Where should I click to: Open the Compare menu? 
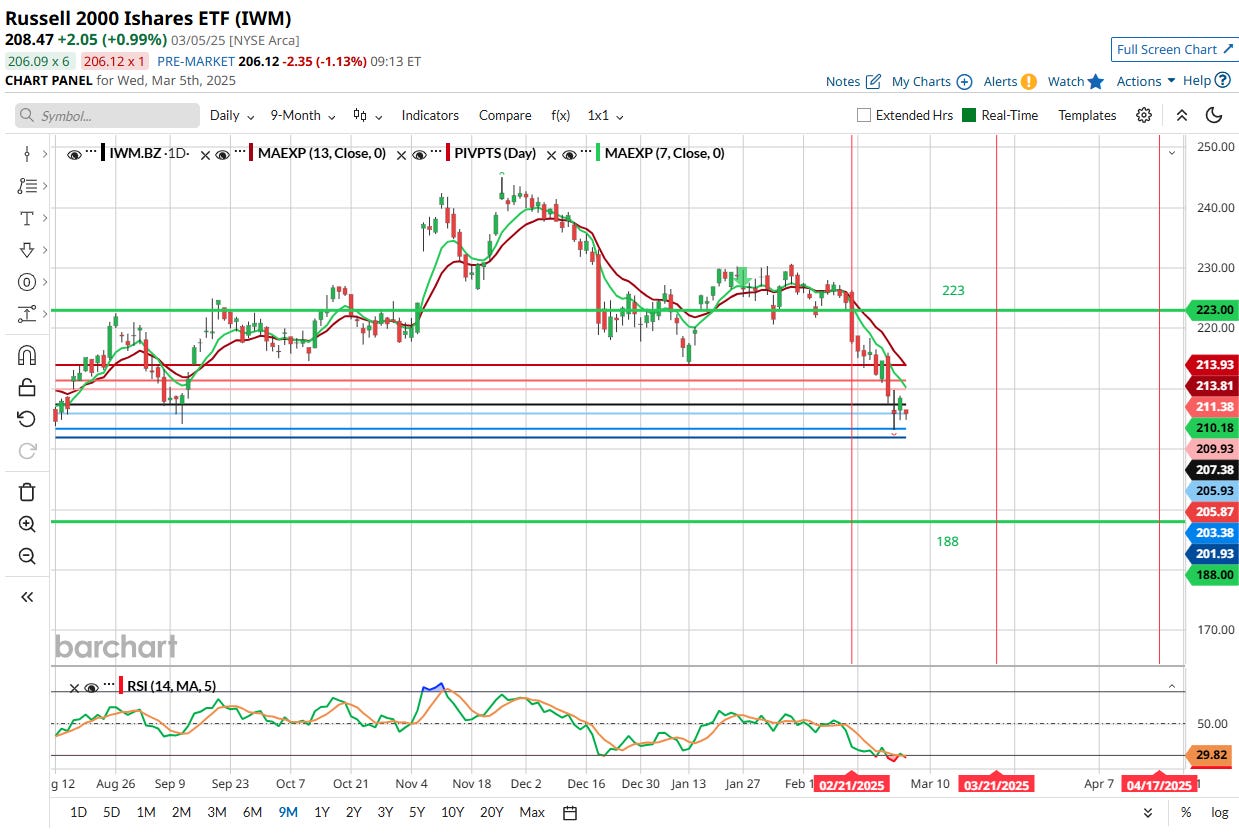click(505, 115)
